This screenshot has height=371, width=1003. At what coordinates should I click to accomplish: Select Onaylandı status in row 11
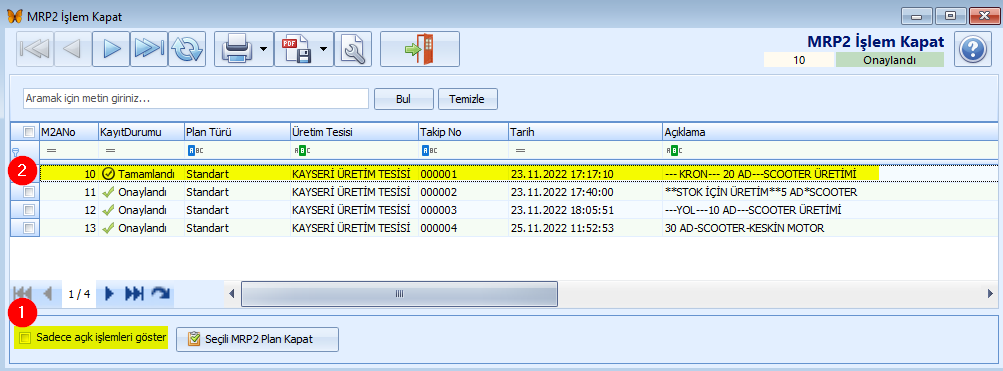point(141,192)
